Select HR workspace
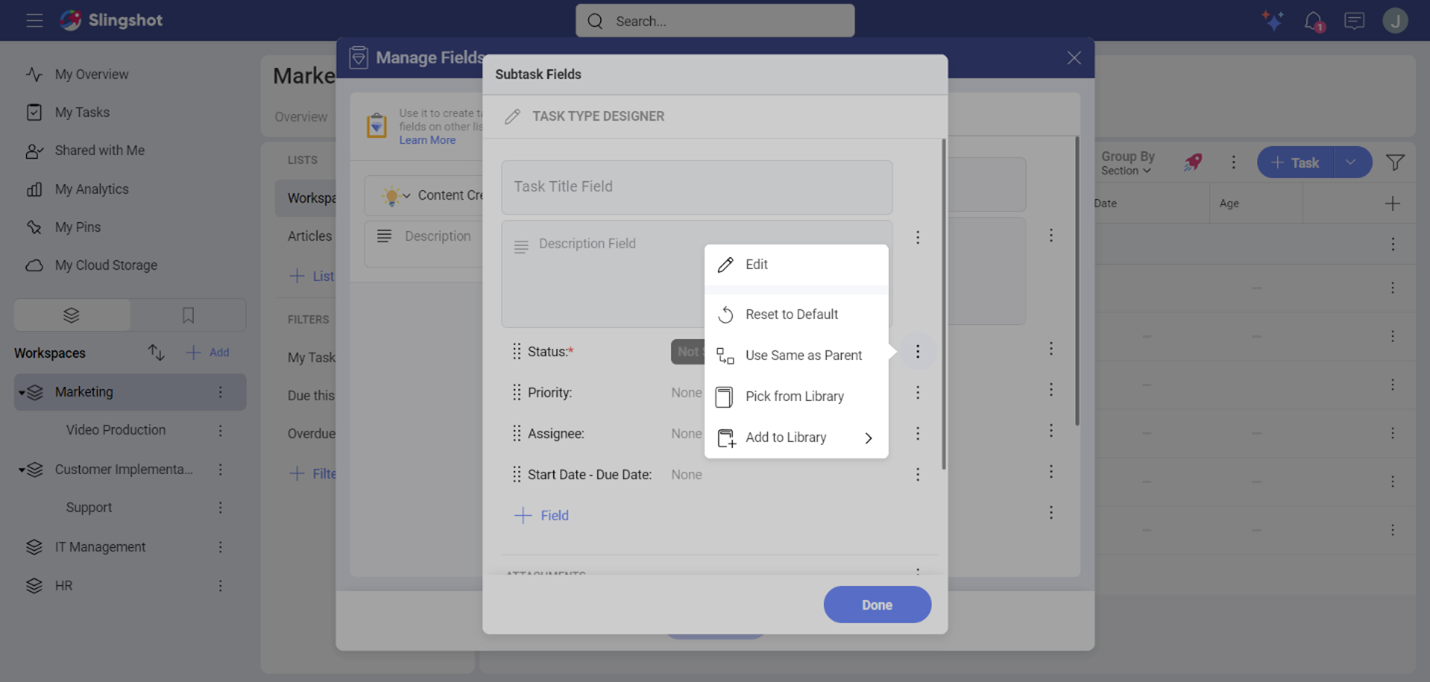This screenshot has width=1430, height=682. 63,586
